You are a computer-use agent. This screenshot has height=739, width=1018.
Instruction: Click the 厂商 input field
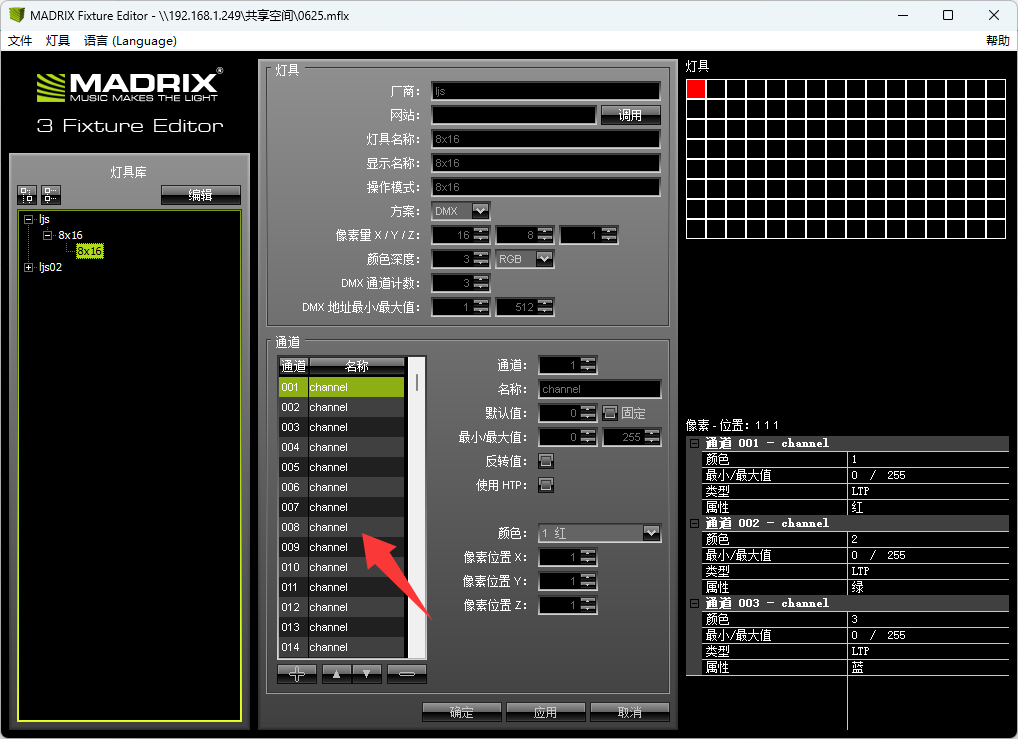click(x=546, y=91)
